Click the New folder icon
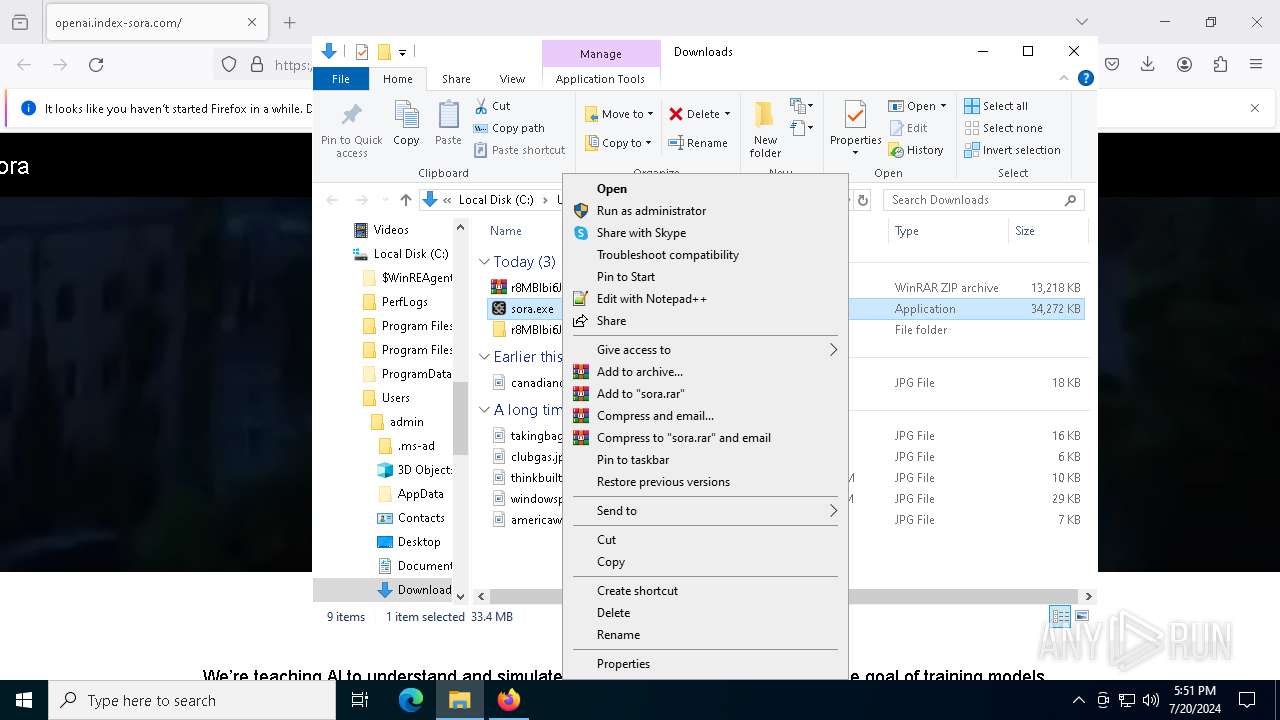Viewport: 1280px width, 720px height. 765,114
